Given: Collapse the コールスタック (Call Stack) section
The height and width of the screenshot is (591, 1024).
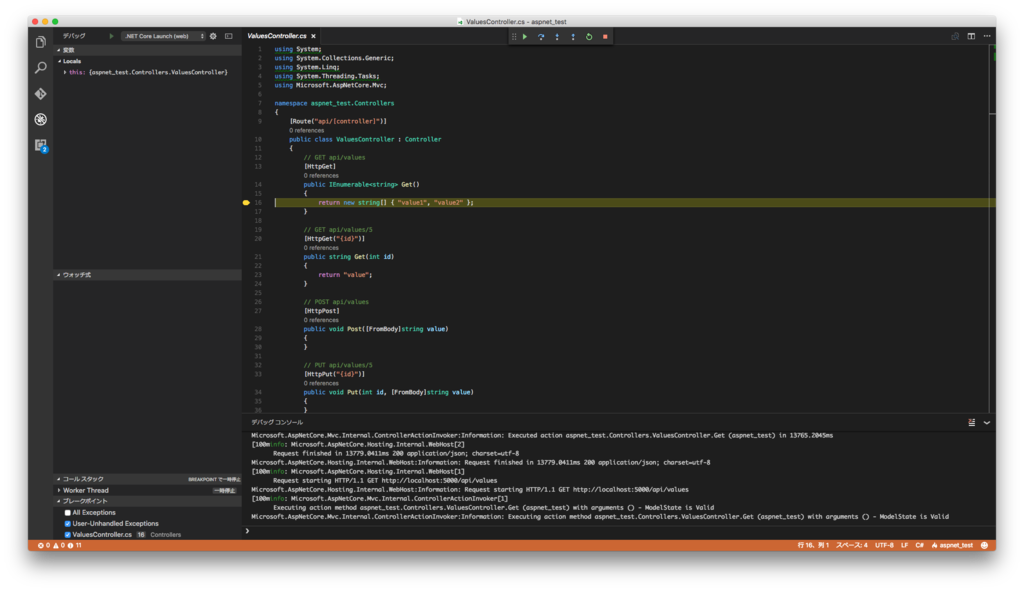Looking at the screenshot, I should click(148, 479).
